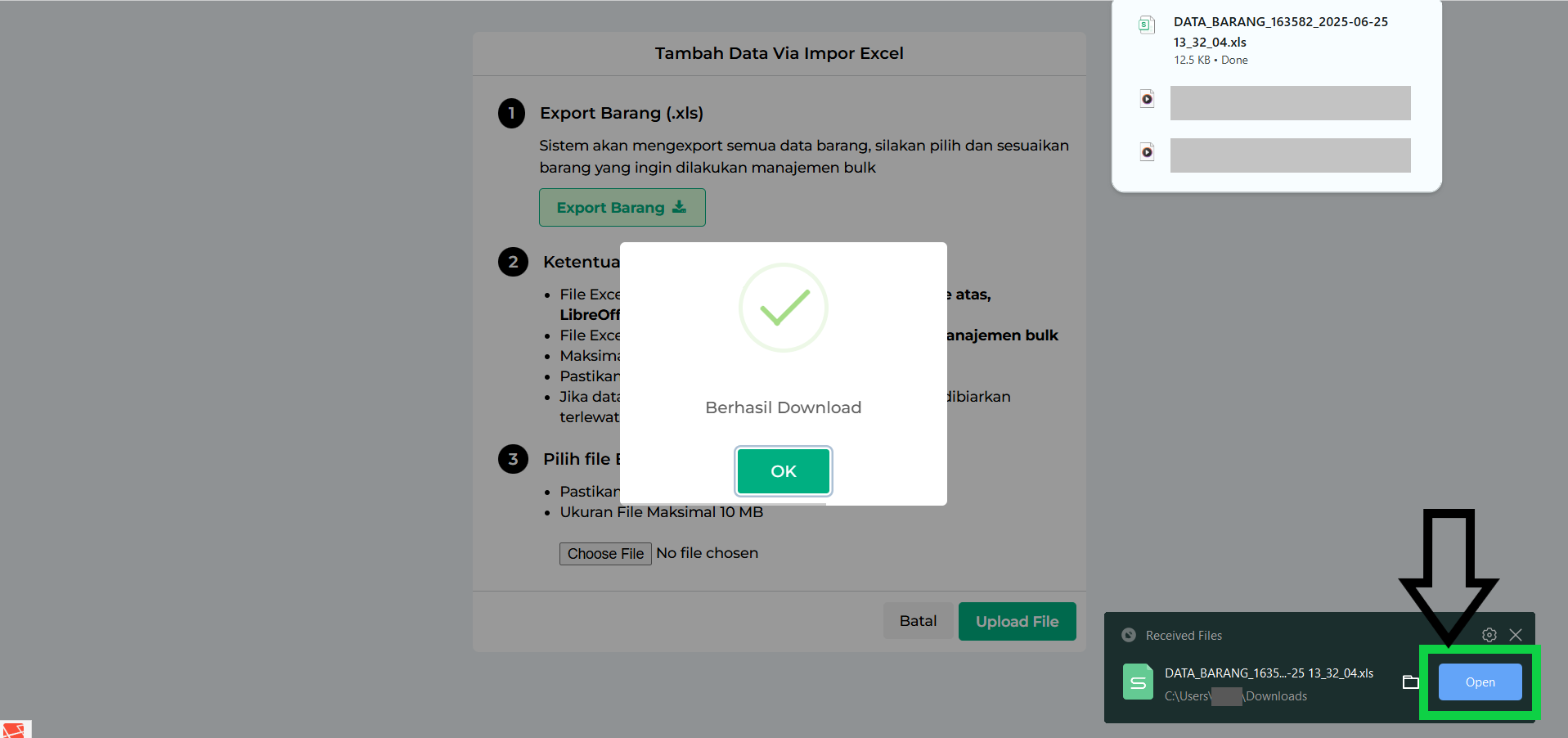Show file in folder via folder icon
The image size is (1568, 738).
tap(1411, 682)
